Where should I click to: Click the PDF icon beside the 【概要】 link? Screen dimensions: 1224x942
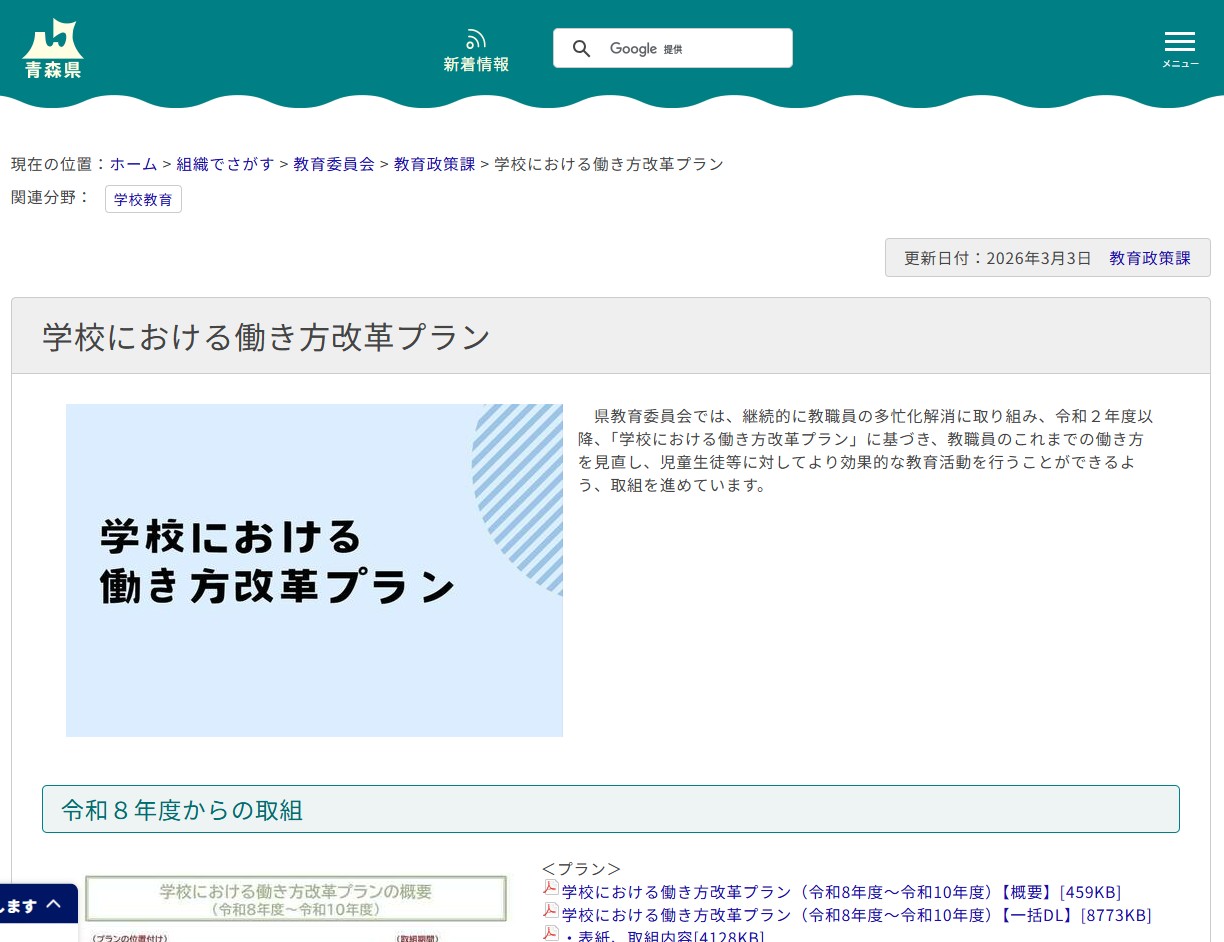click(550, 888)
